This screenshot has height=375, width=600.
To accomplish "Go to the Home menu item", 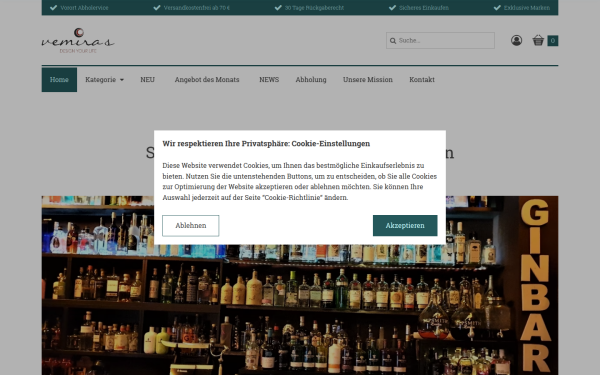I will pos(59,80).
